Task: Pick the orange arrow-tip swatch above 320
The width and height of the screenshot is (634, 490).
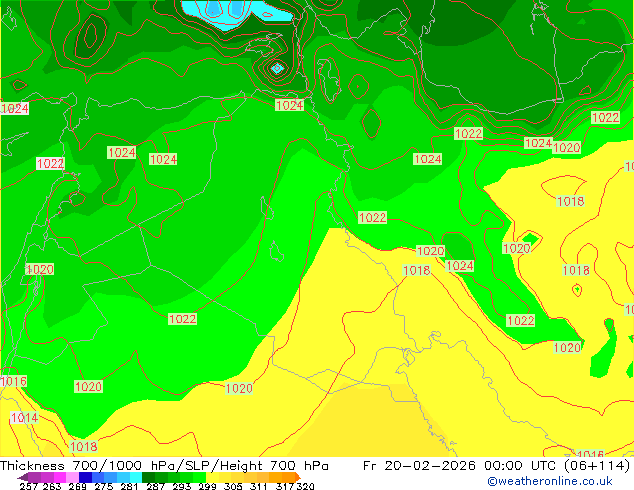Action: (x=298, y=477)
